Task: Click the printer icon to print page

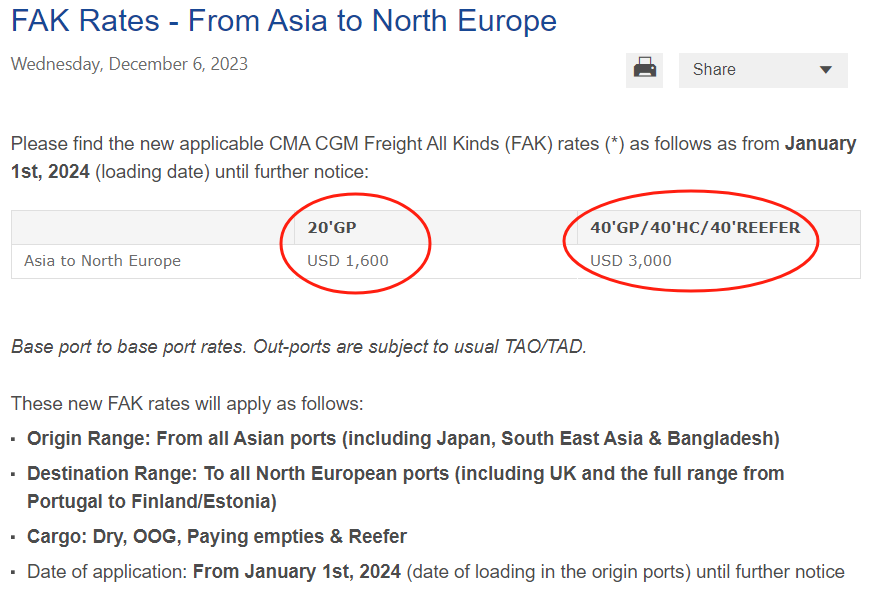Action: click(644, 70)
